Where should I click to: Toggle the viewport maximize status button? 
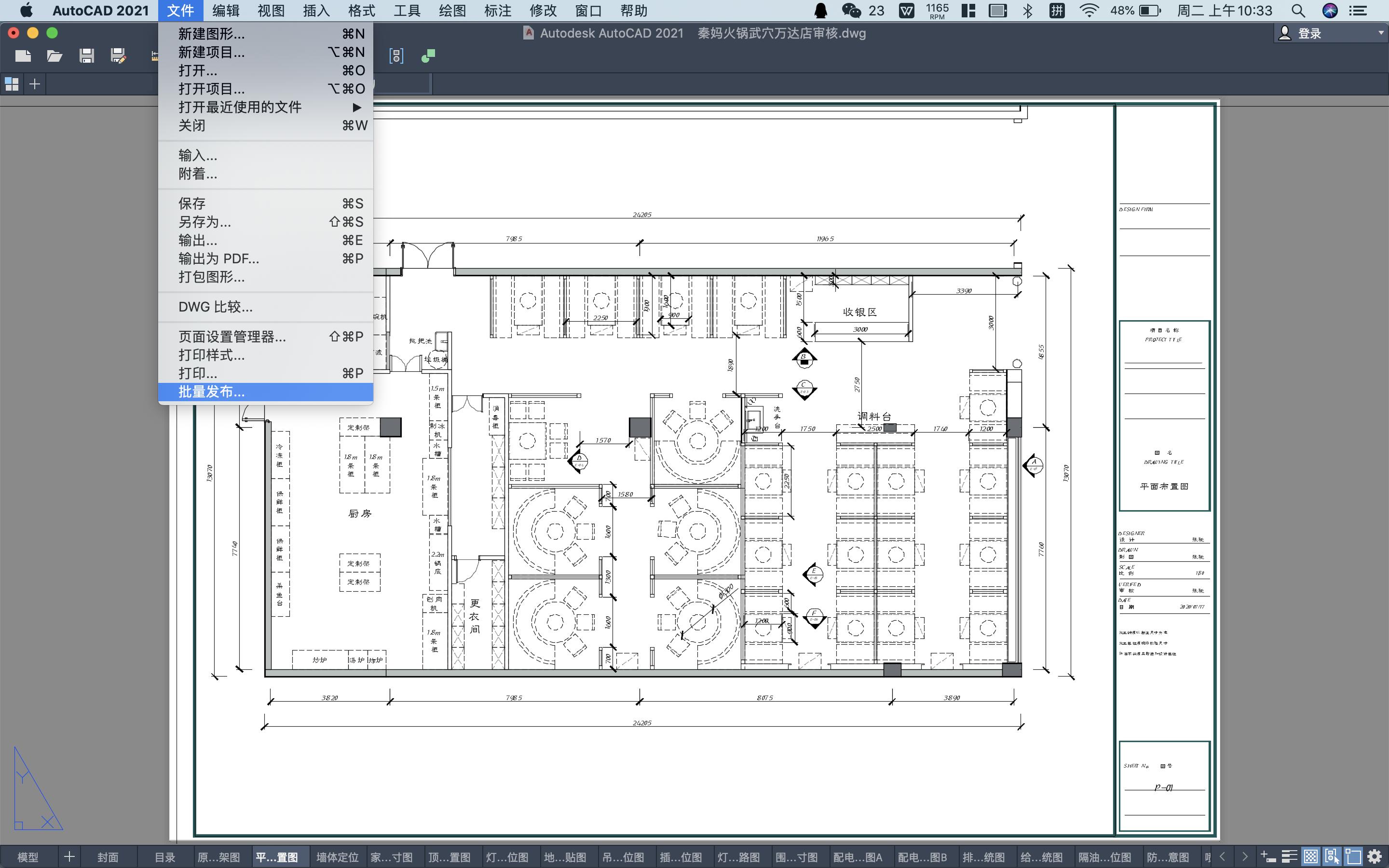[1353, 856]
